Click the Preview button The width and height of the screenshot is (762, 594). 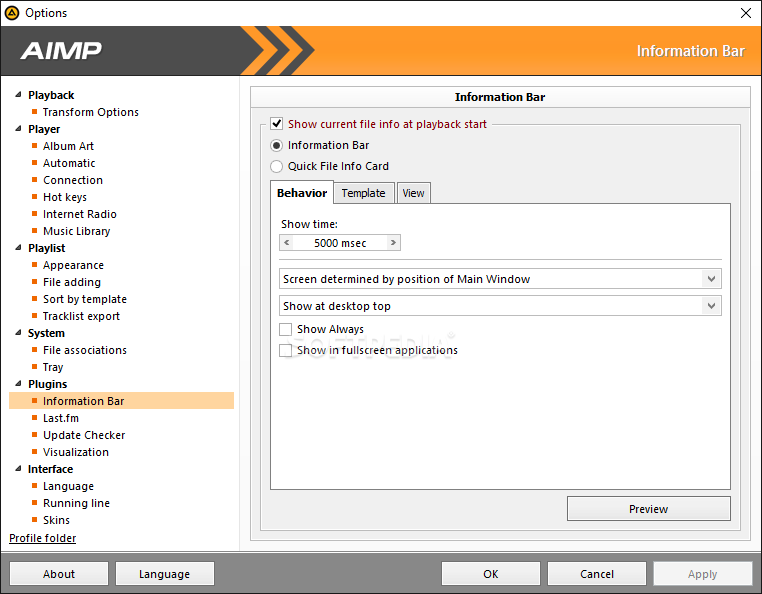coord(648,509)
